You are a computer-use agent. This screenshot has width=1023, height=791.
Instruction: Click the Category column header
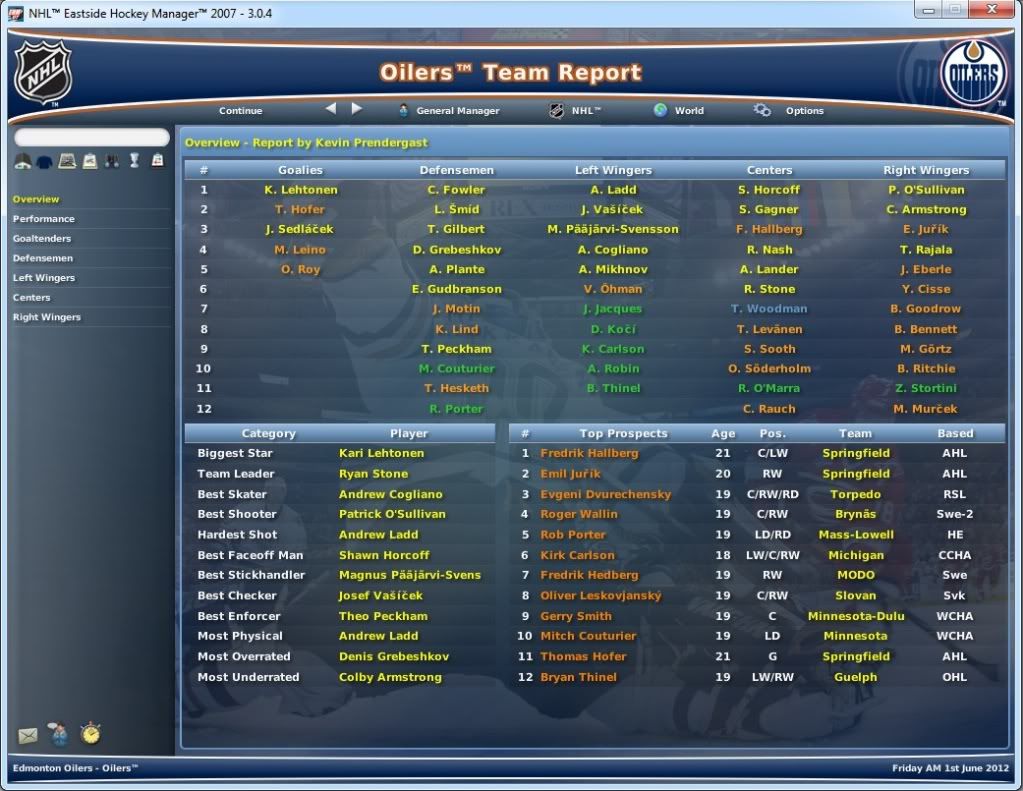(268, 433)
